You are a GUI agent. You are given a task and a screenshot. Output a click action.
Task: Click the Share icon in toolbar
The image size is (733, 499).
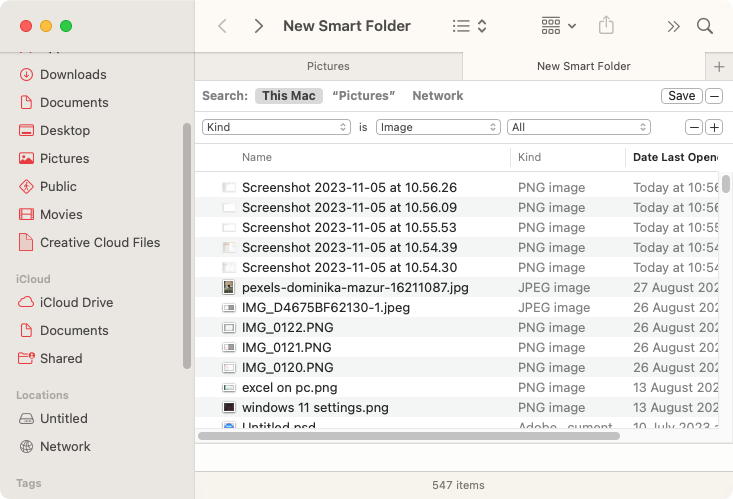point(606,25)
